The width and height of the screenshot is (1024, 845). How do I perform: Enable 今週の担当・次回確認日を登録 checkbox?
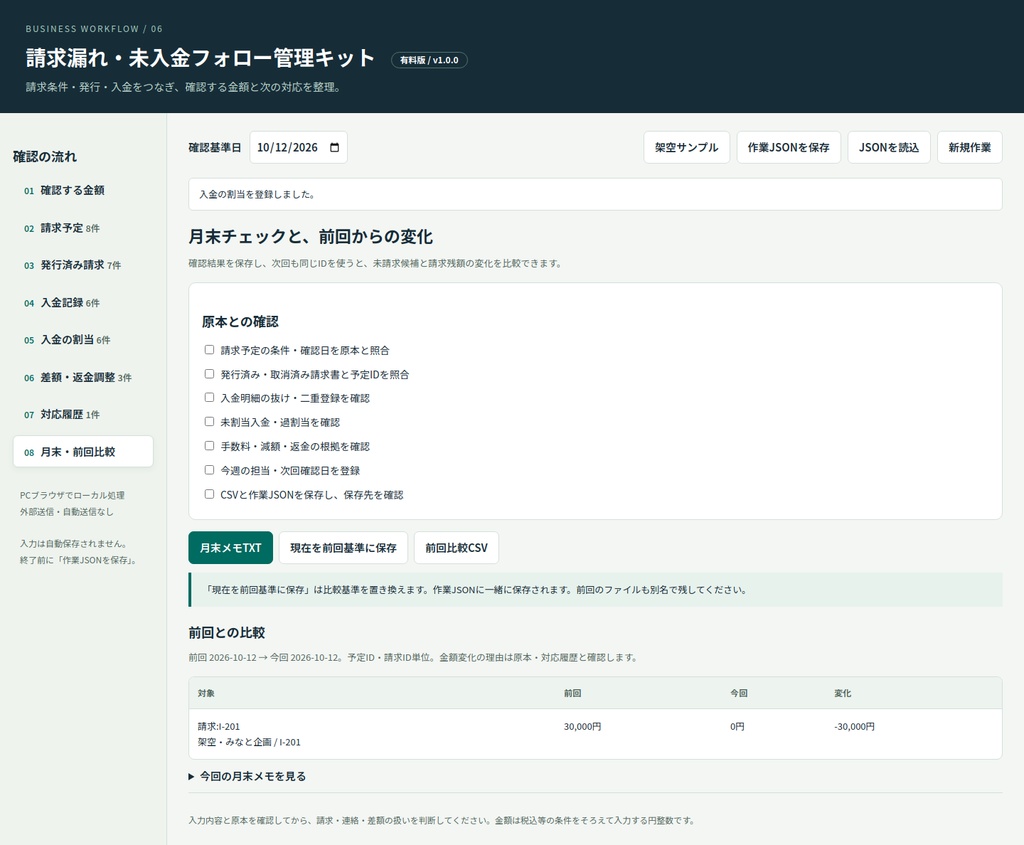(209, 470)
